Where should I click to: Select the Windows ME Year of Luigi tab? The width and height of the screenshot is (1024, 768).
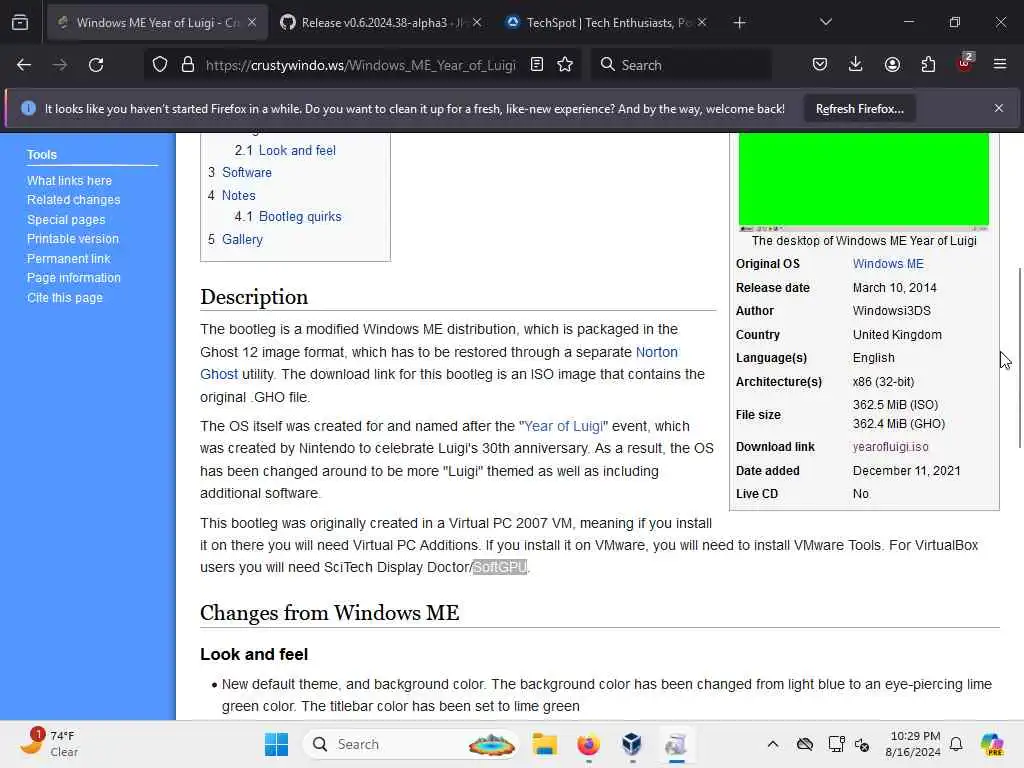click(x=157, y=23)
